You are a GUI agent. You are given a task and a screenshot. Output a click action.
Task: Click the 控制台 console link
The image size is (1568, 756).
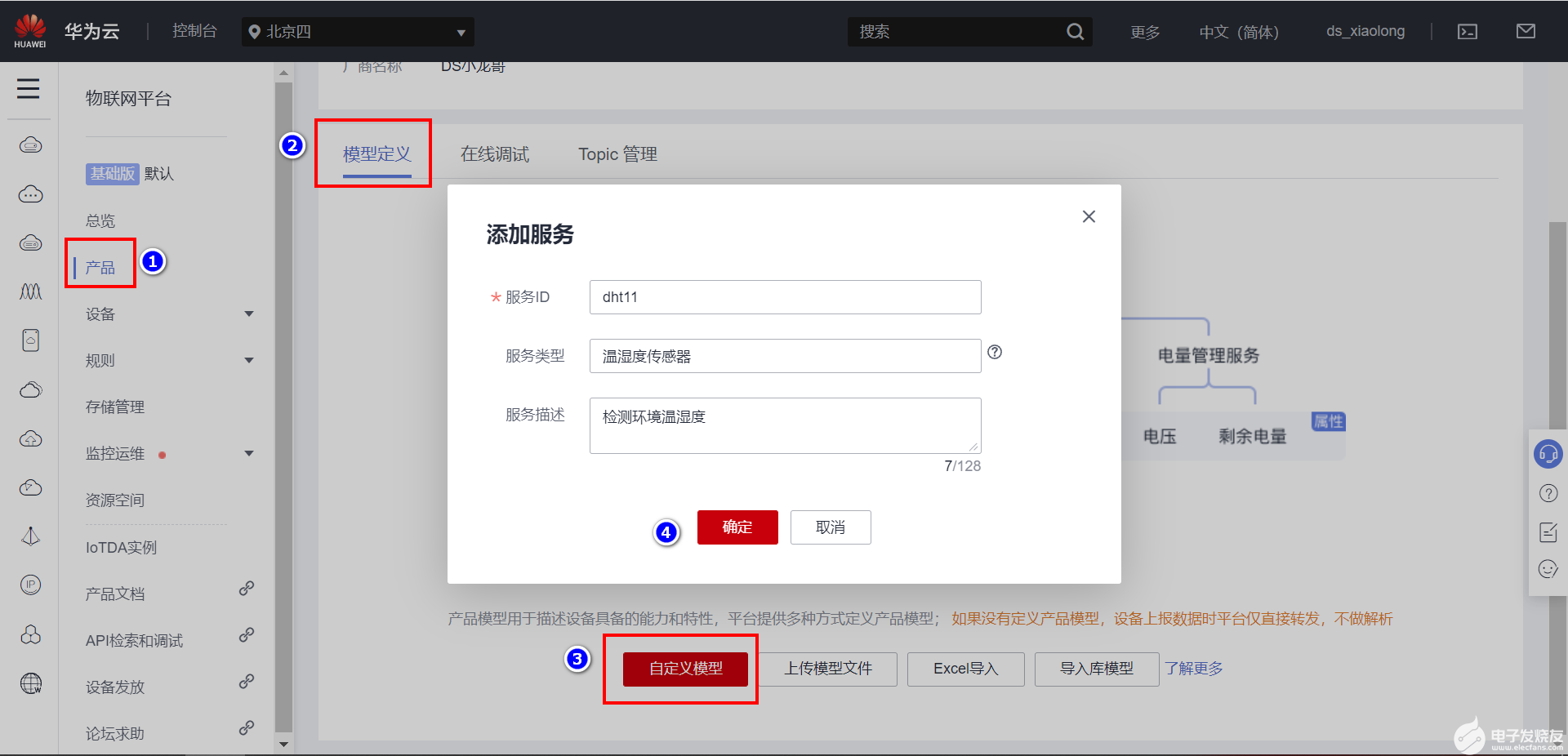(x=194, y=31)
